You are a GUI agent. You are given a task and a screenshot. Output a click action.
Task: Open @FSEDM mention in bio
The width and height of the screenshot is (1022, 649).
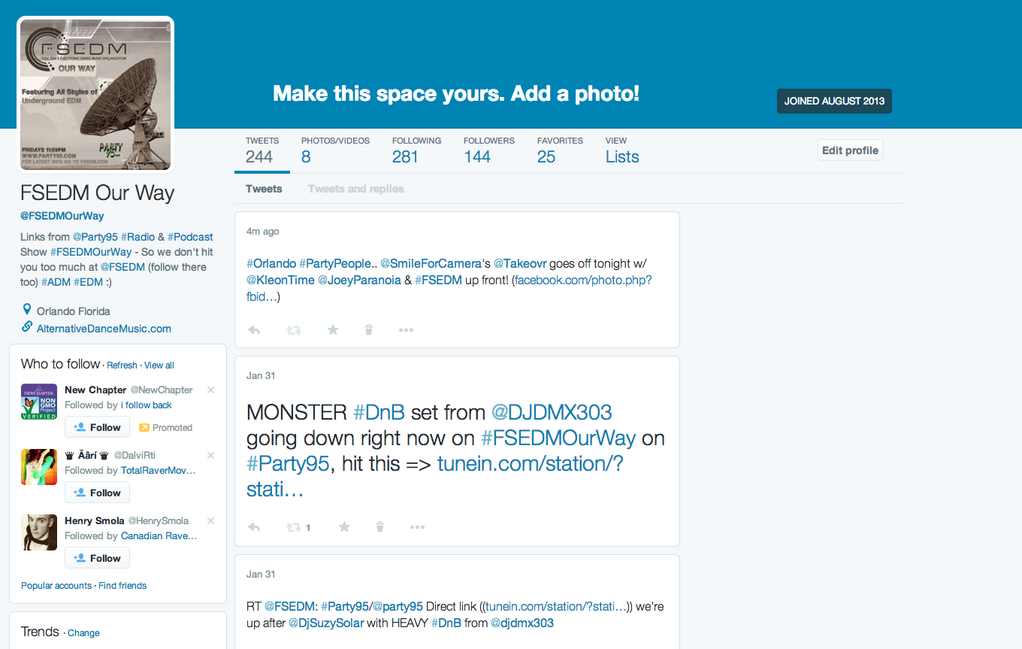123,267
